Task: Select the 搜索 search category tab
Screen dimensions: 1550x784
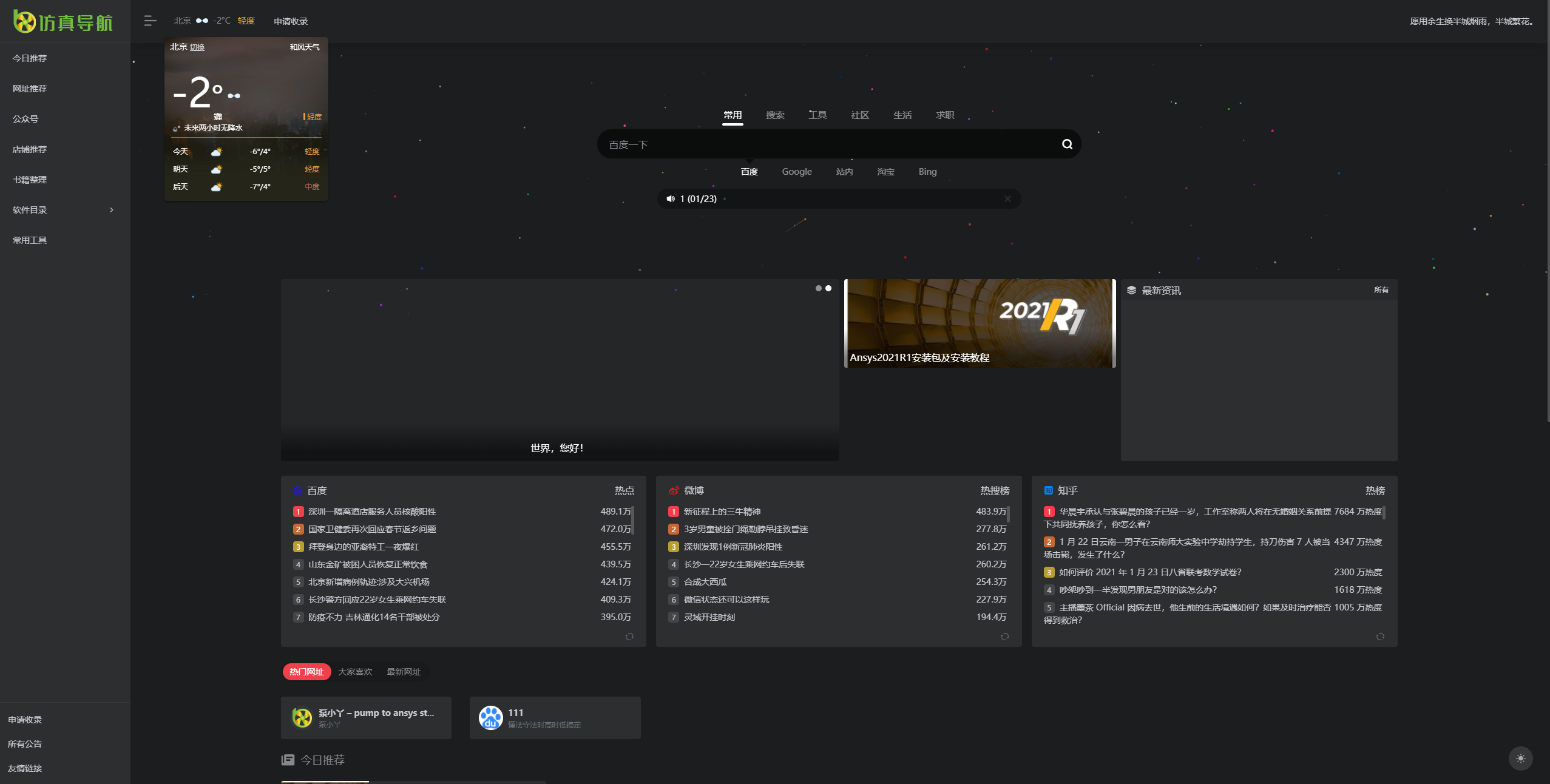Action: [775, 115]
